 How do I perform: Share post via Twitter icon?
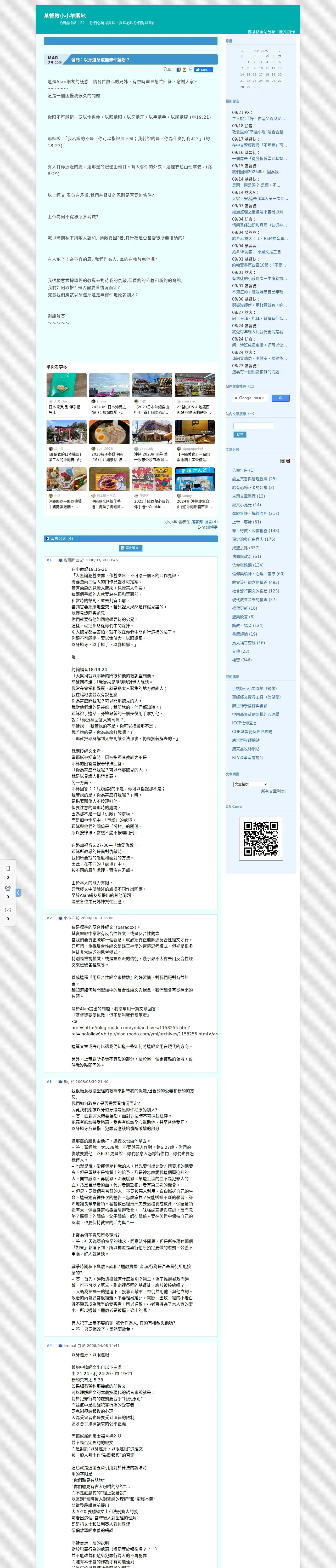tap(190, 70)
